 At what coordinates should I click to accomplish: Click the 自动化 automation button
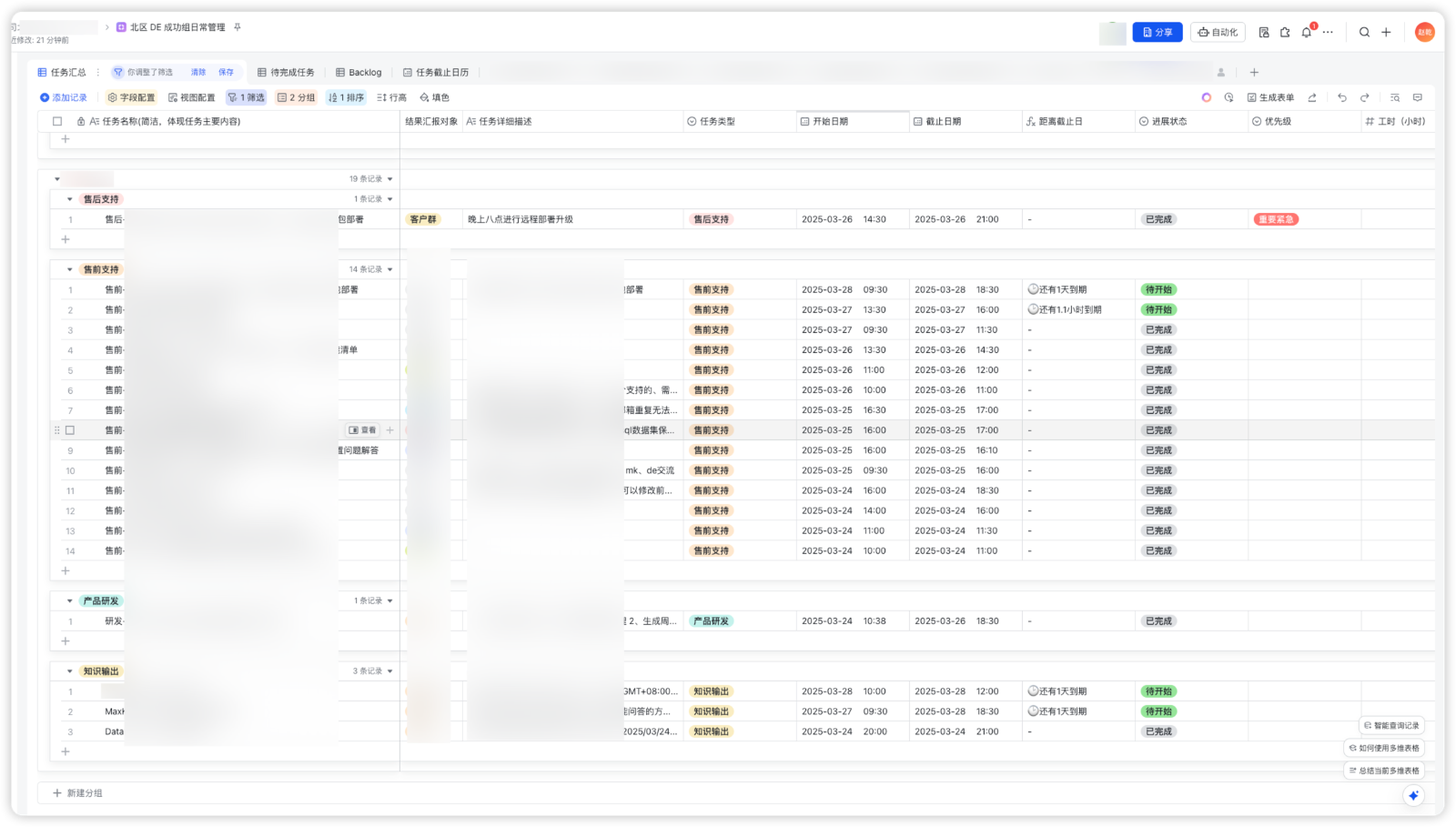click(x=1218, y=32)
